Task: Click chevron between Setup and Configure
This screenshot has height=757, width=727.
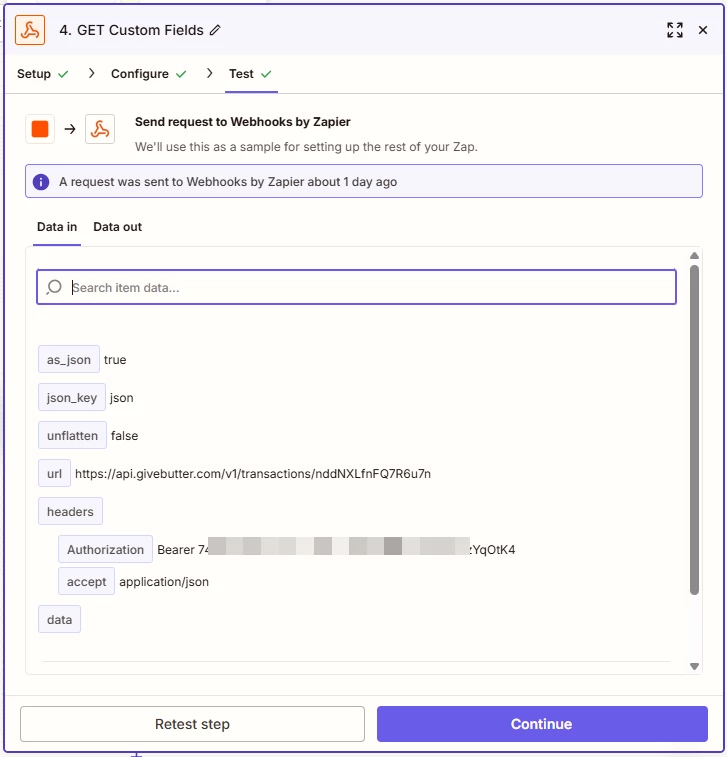Action: [91, 73]
